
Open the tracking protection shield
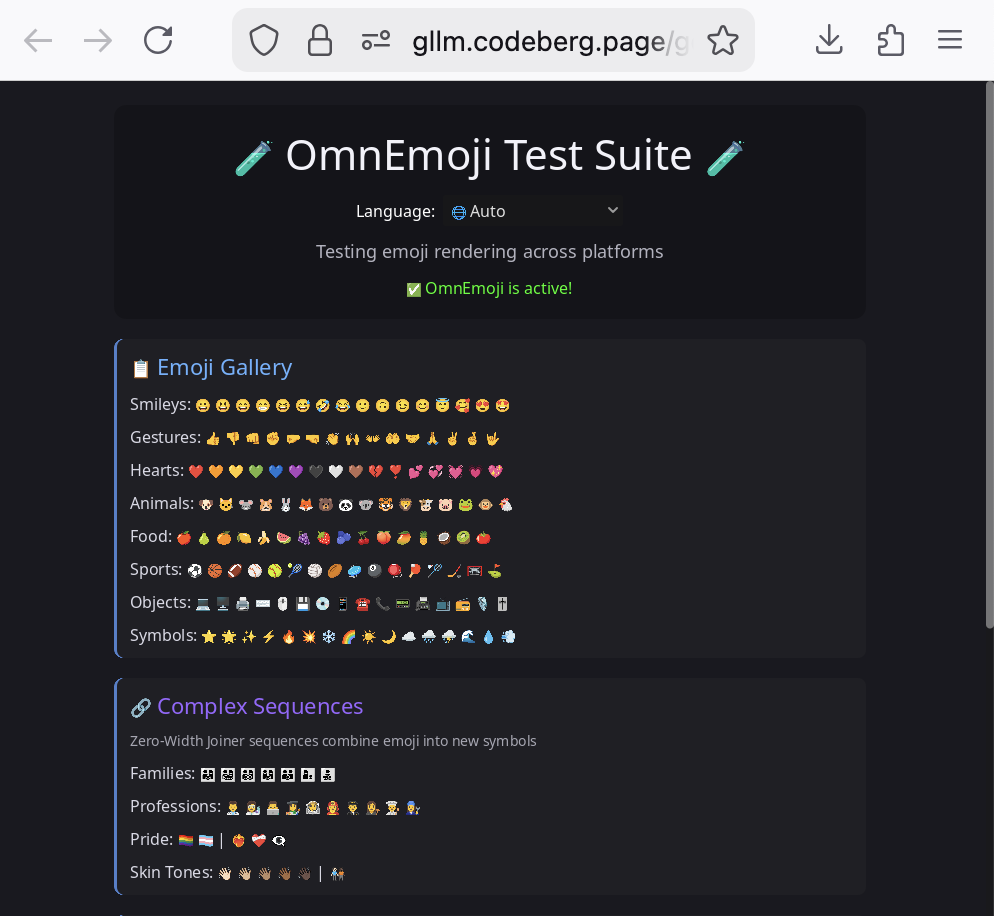(263, 41)
